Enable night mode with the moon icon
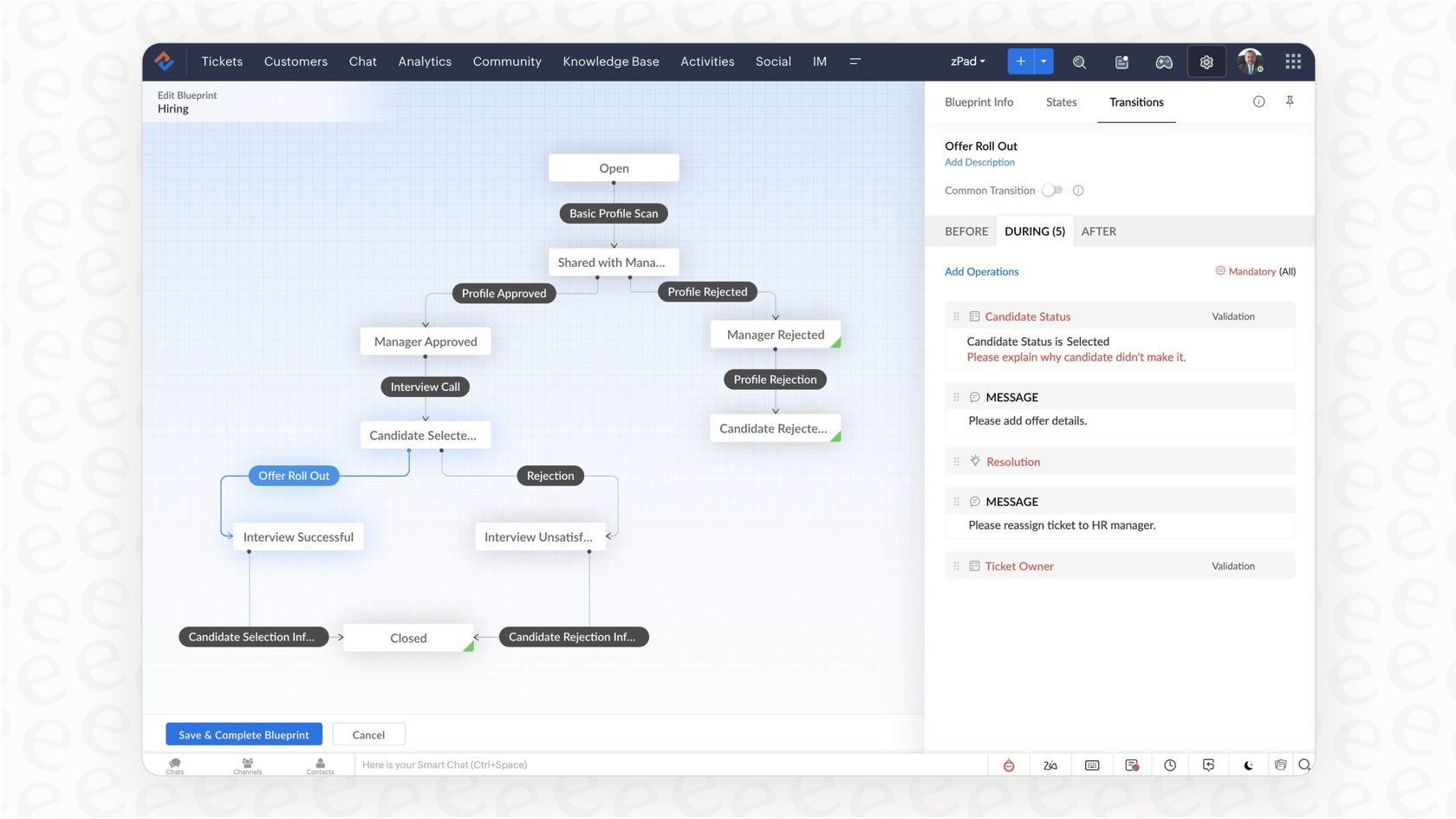This screenshot has width=1456, height=819. tap(1248, 764)
